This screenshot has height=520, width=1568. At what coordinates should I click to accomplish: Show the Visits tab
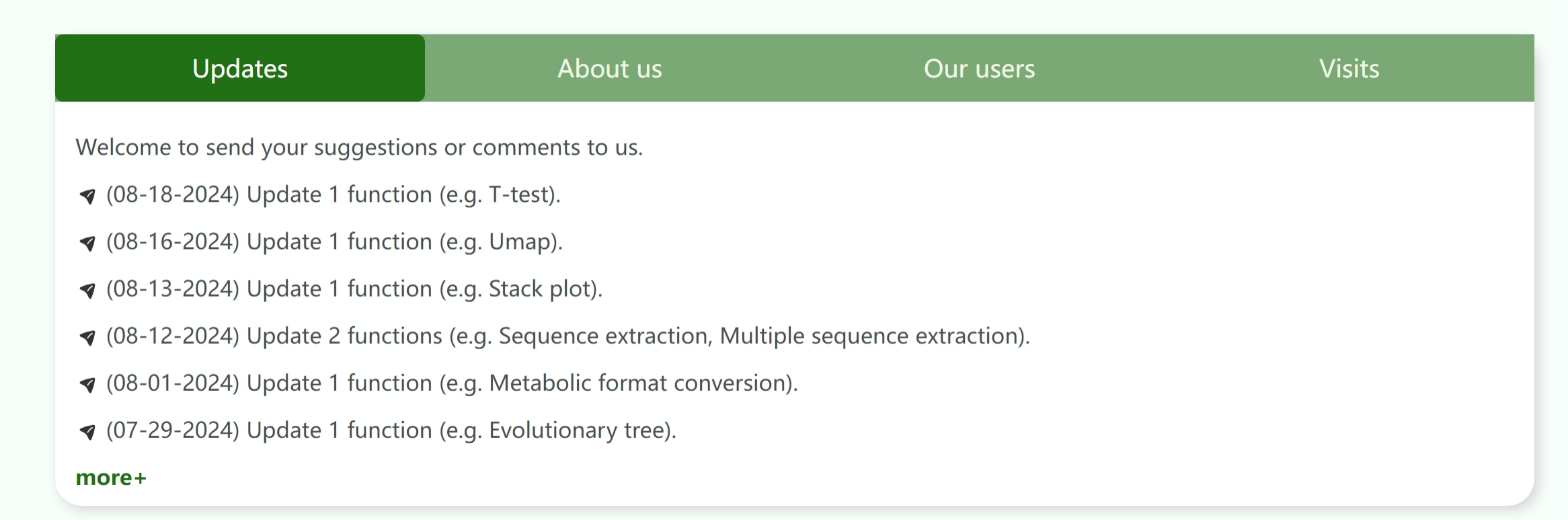click(1349, 68)
